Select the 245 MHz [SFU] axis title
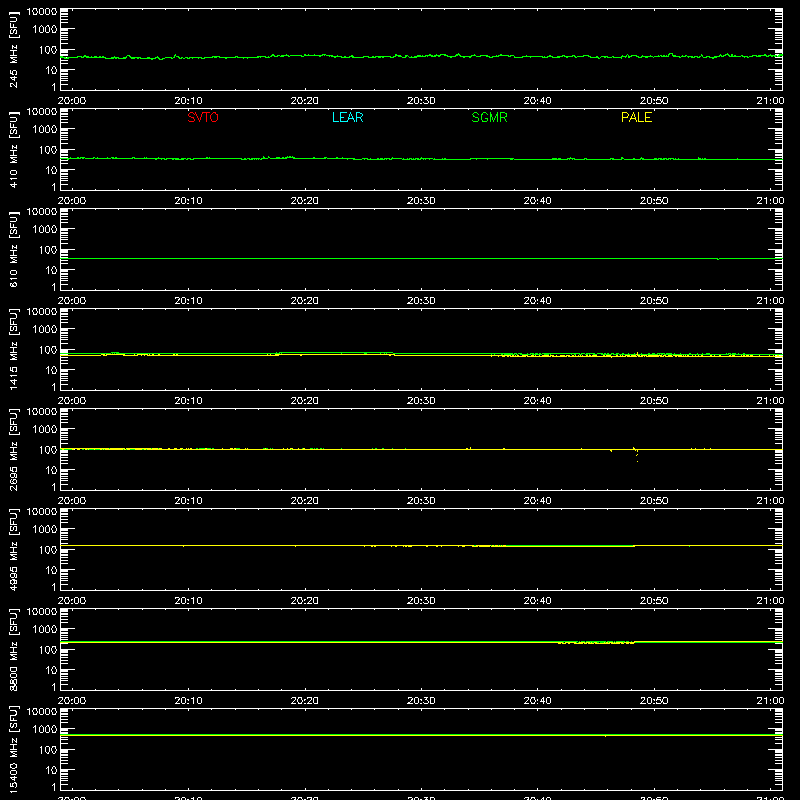The image size is (800, 800). [x=13, y=50]
